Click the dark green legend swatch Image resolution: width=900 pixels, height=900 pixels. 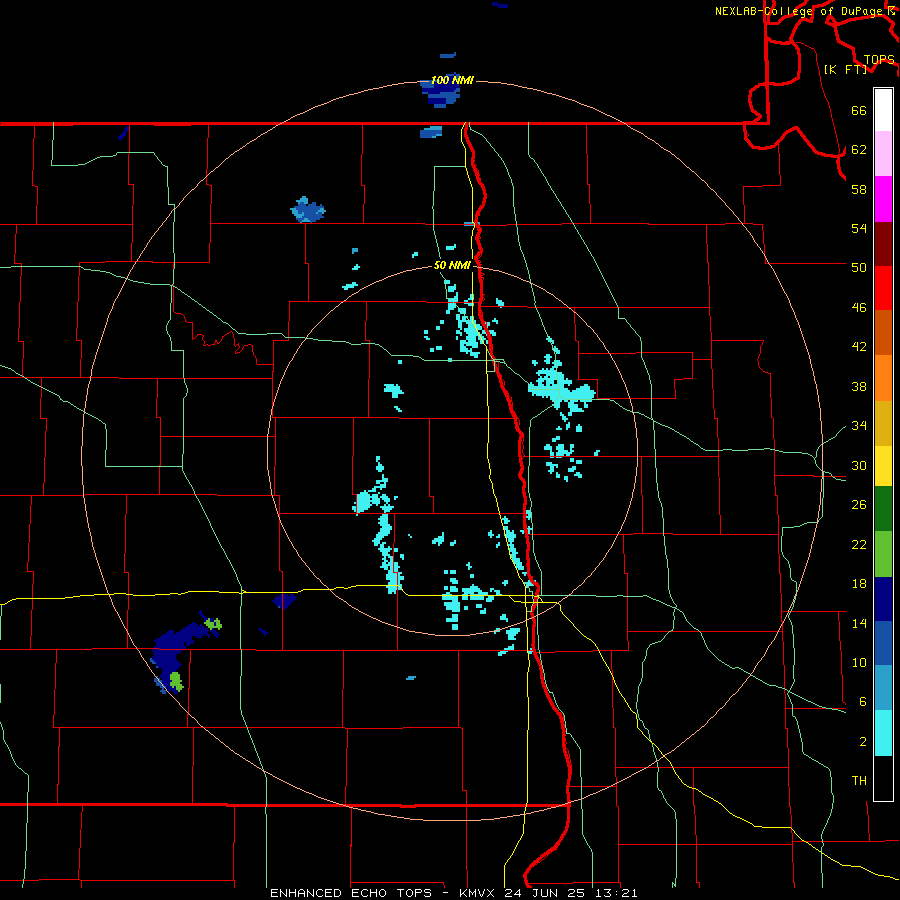[x=883, y=509]
